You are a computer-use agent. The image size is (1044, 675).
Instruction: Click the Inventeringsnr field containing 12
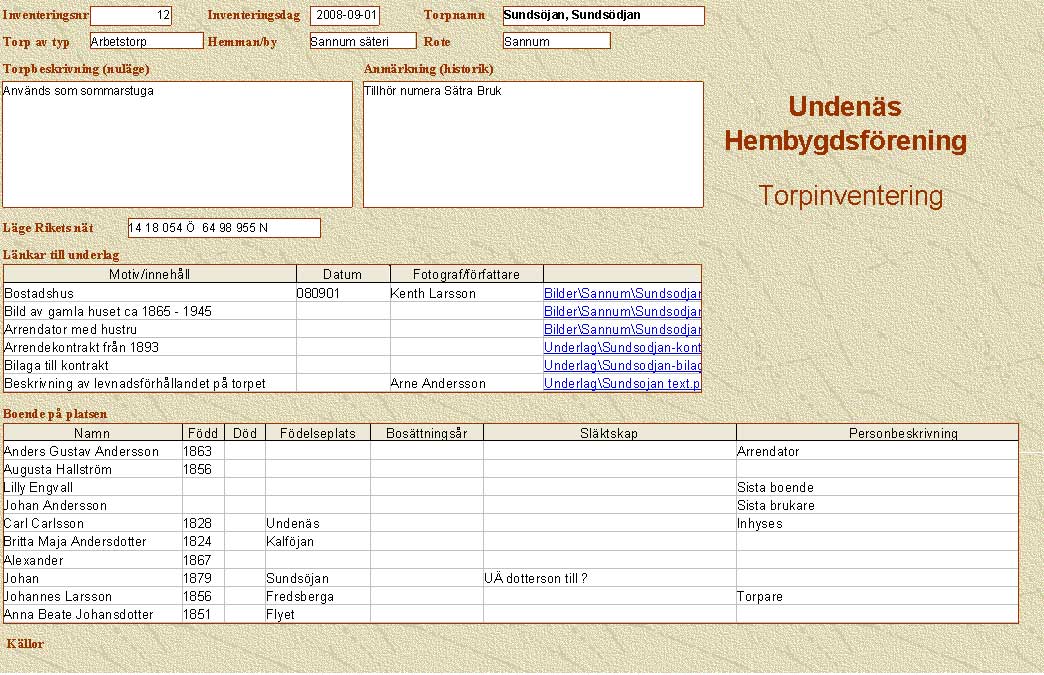(x=131, y=16)
